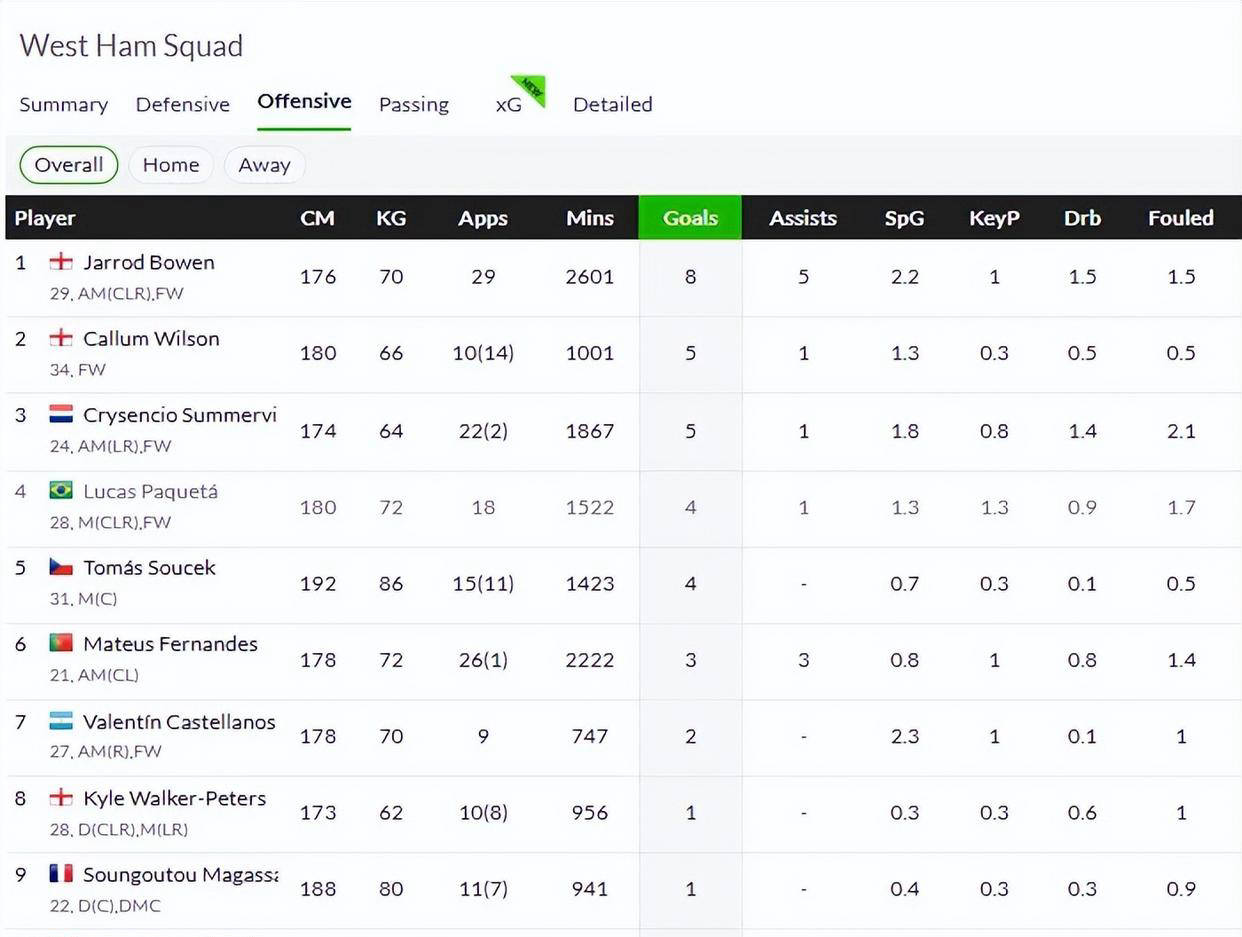
Task: Sort table by Apps column
Action: click(x=483, y=218)
